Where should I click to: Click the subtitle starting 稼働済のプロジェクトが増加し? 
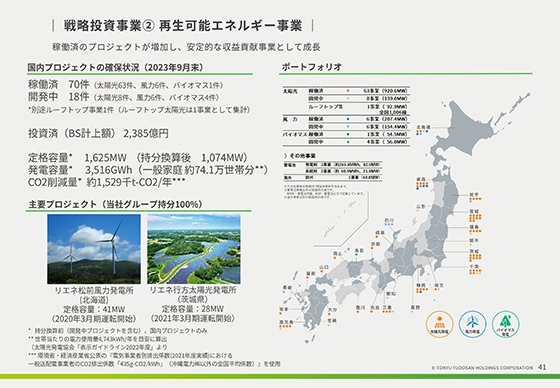click(x=186, y=47)
